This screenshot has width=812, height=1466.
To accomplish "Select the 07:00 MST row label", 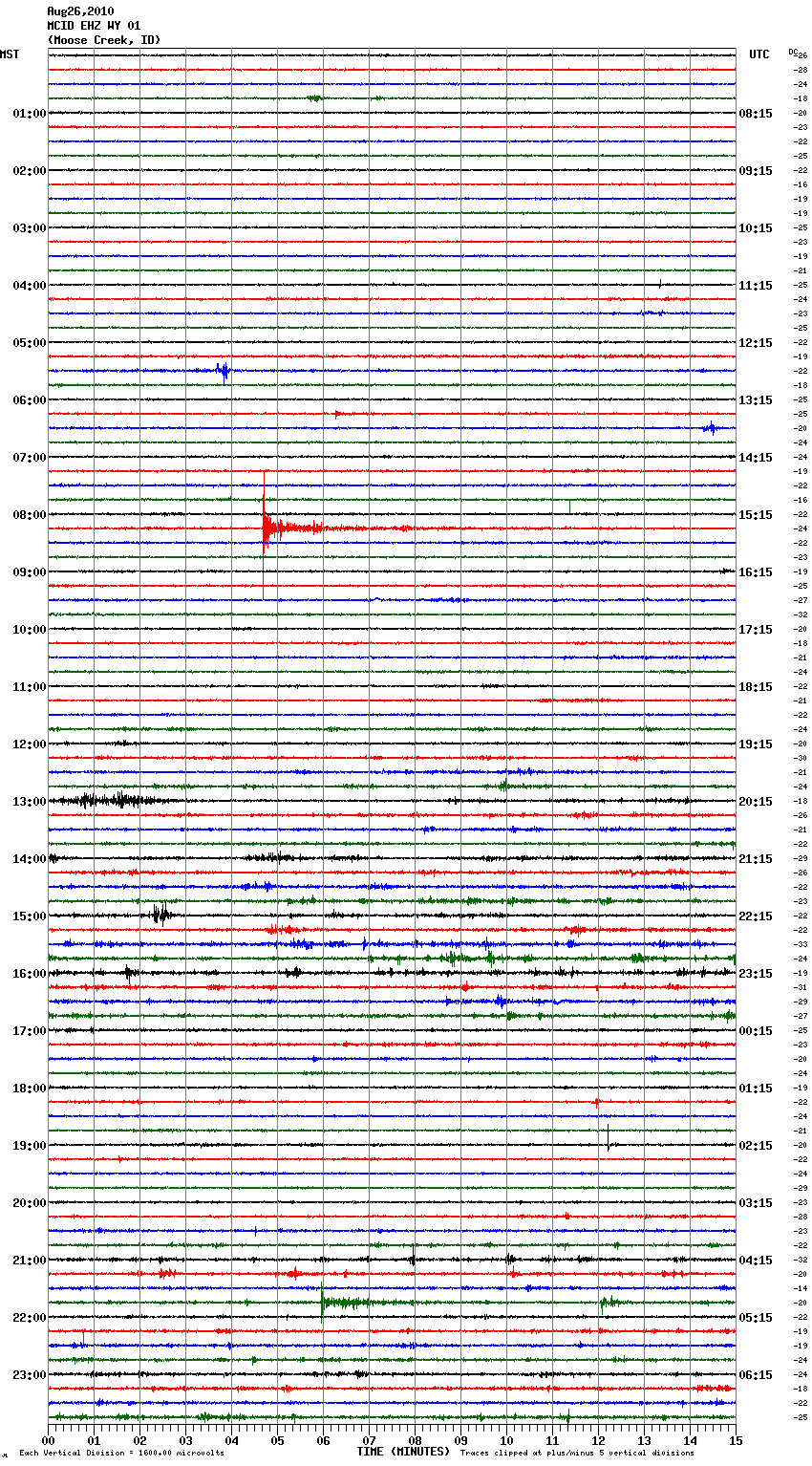I will pos(30,458).
